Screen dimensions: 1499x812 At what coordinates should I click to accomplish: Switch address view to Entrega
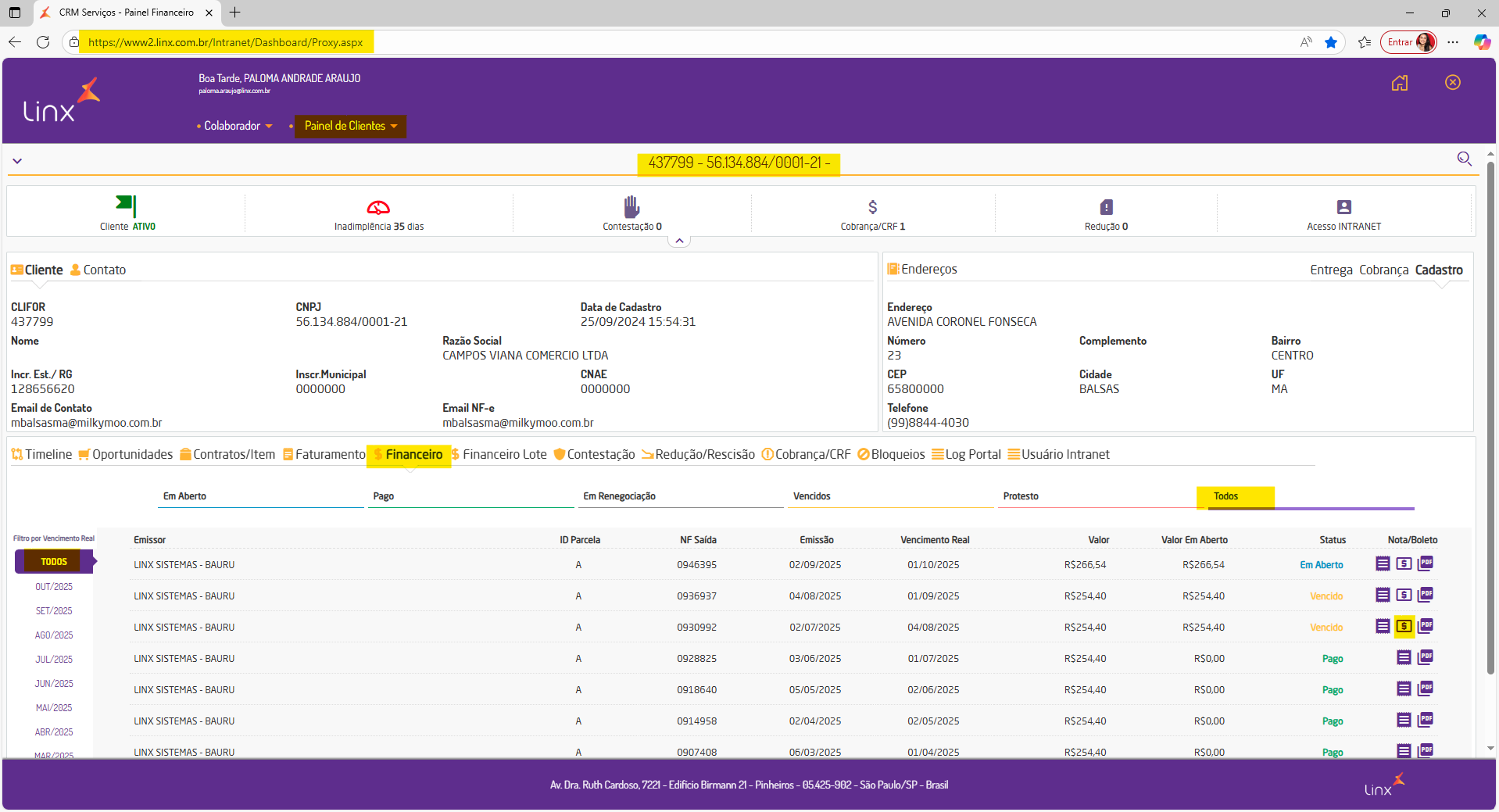click(x=1331, y=270)
